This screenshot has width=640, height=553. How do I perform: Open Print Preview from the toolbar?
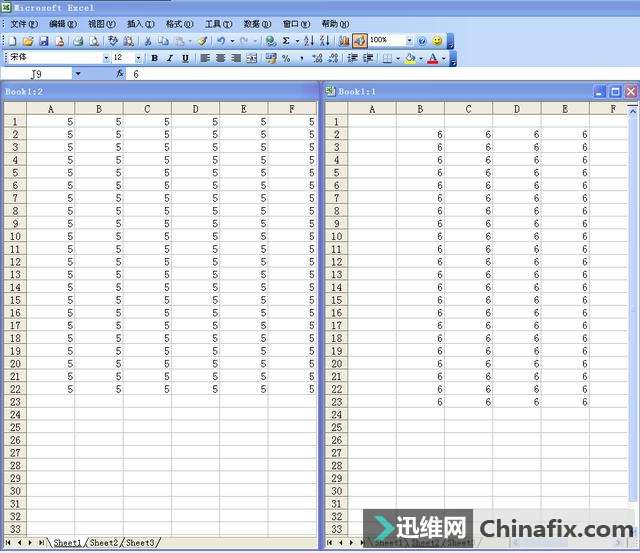pyautogui.click(x=94, y=41)
